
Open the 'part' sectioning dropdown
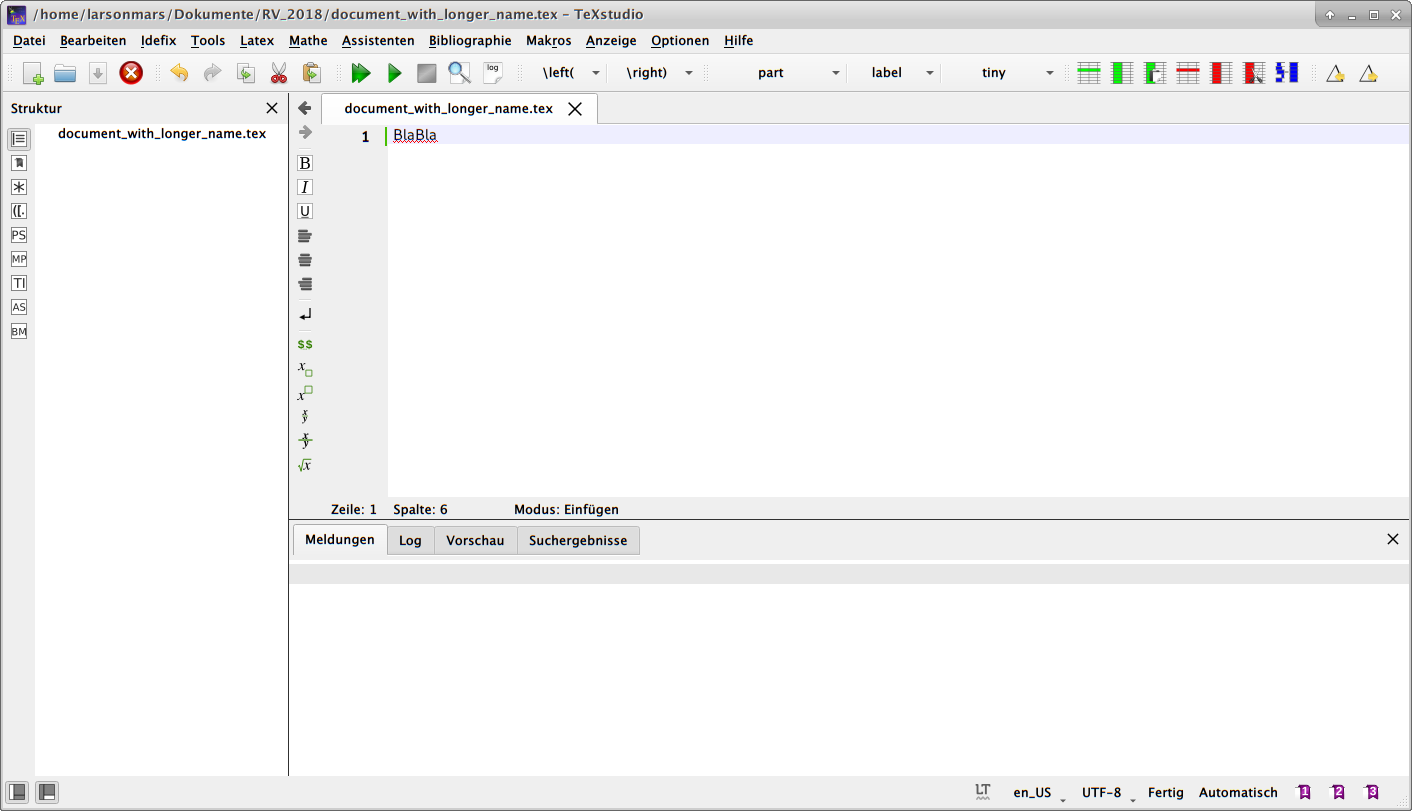pyautogui.click(x=800, y=72)
